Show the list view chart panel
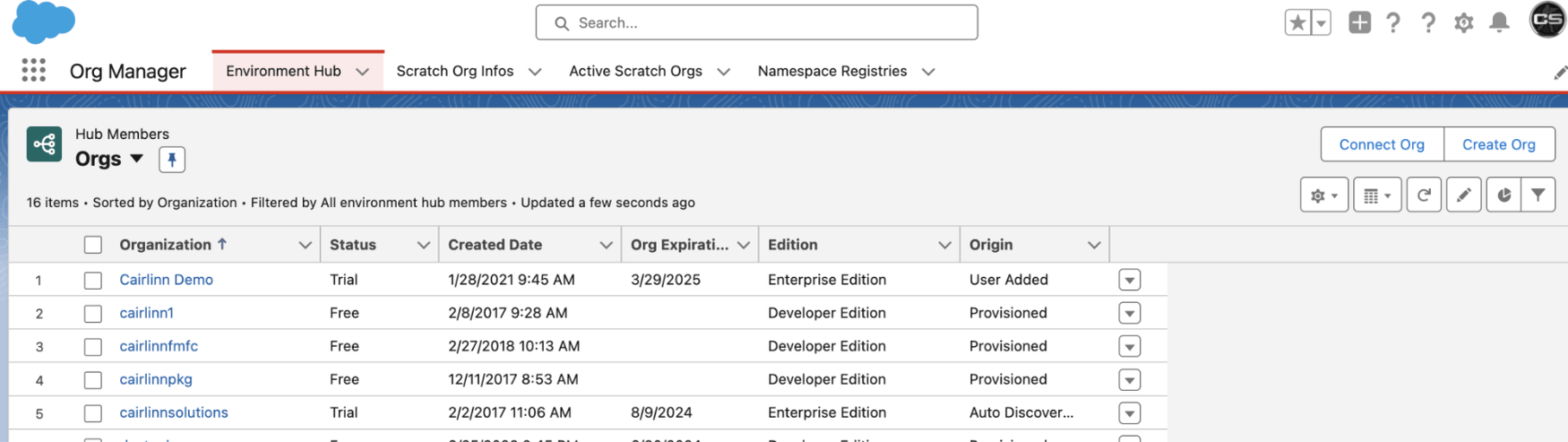1568x442 pixels. point(1503,195)
